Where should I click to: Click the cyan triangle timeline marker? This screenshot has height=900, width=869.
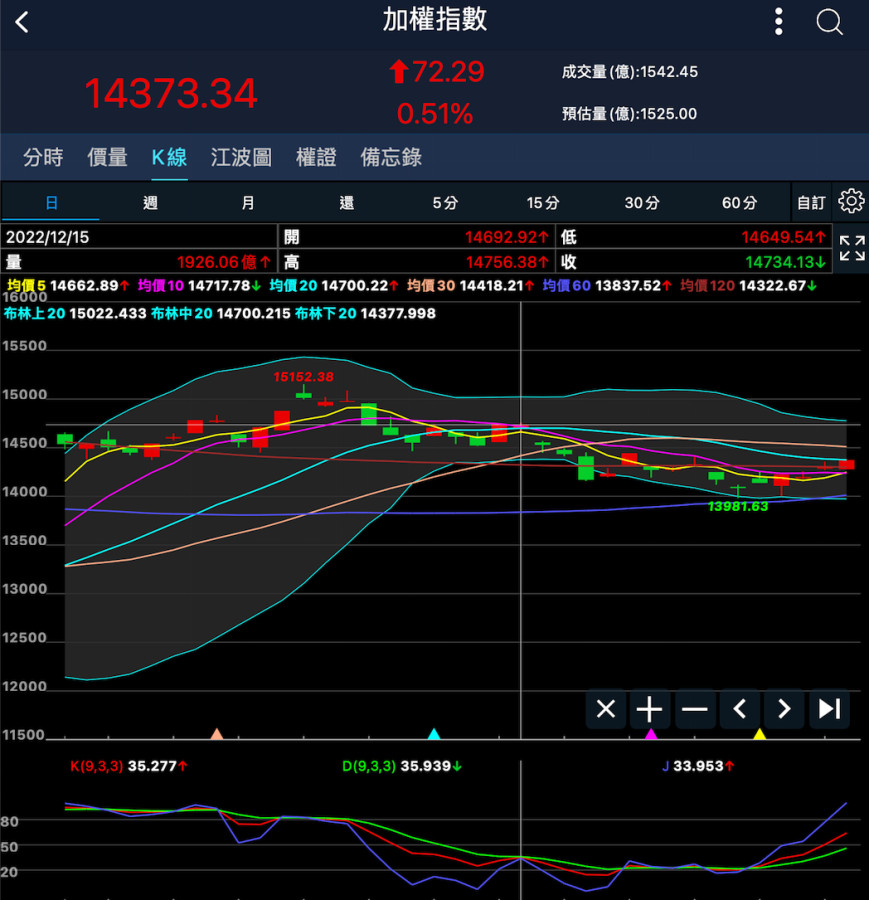[x=434, y=734]
